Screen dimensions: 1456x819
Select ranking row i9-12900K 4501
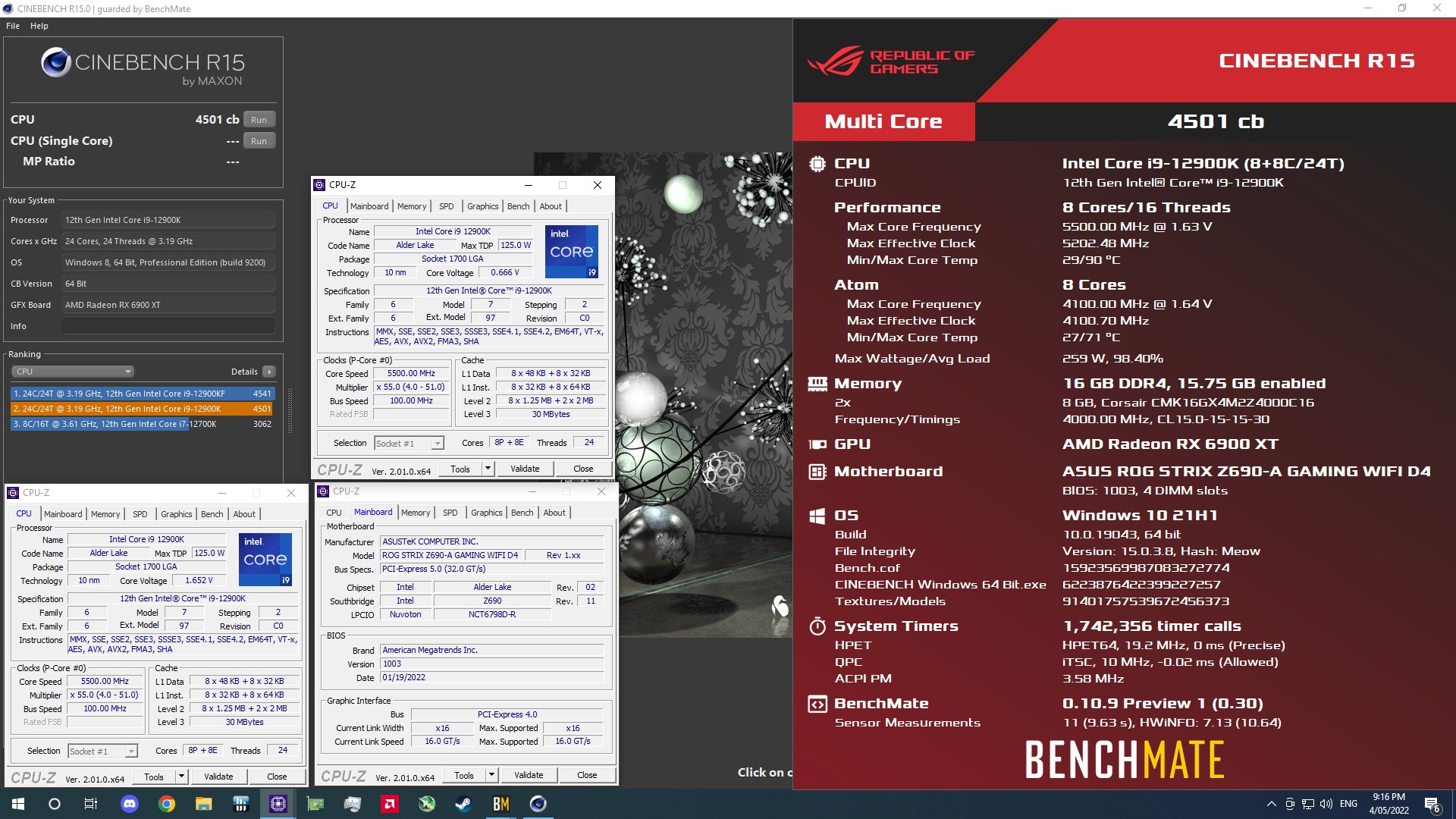143,409
